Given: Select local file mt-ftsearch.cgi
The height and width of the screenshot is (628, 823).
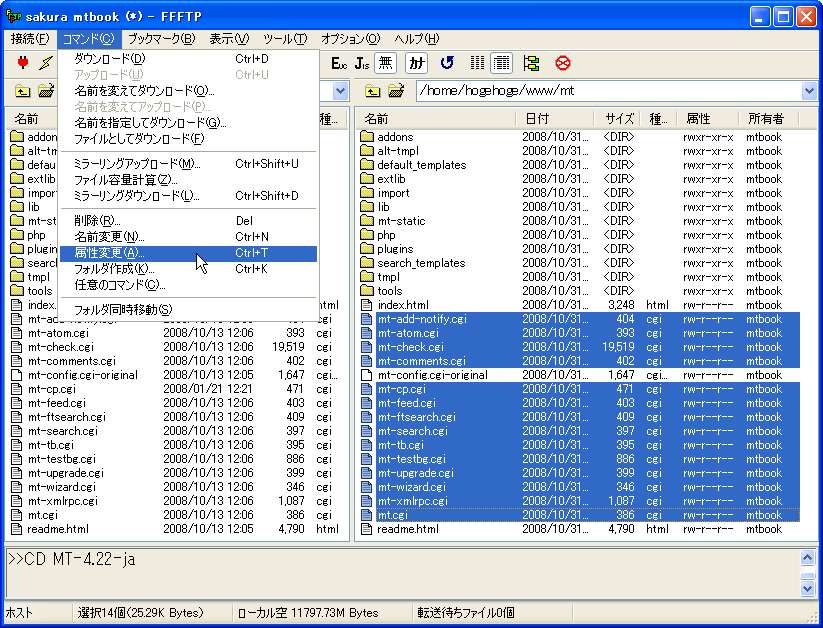Looking at the screenshot, I should (67, 417).
